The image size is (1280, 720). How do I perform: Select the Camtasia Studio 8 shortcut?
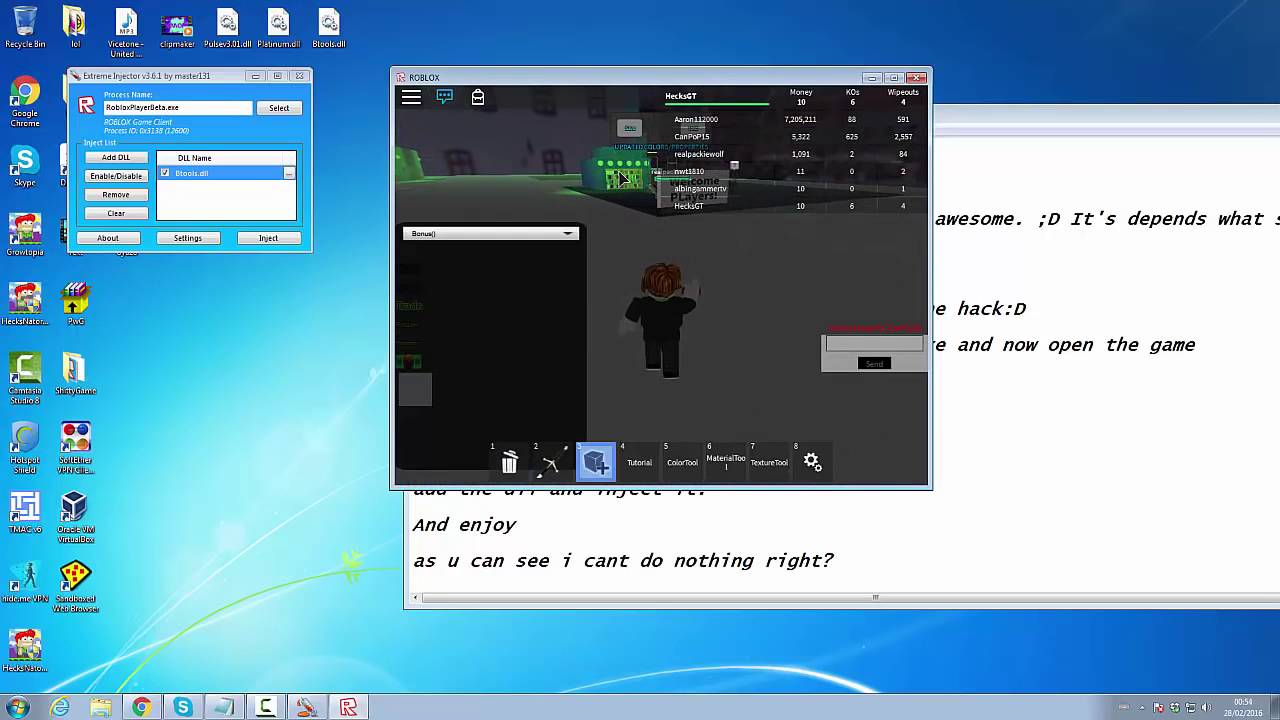click(x=25, y=378)
